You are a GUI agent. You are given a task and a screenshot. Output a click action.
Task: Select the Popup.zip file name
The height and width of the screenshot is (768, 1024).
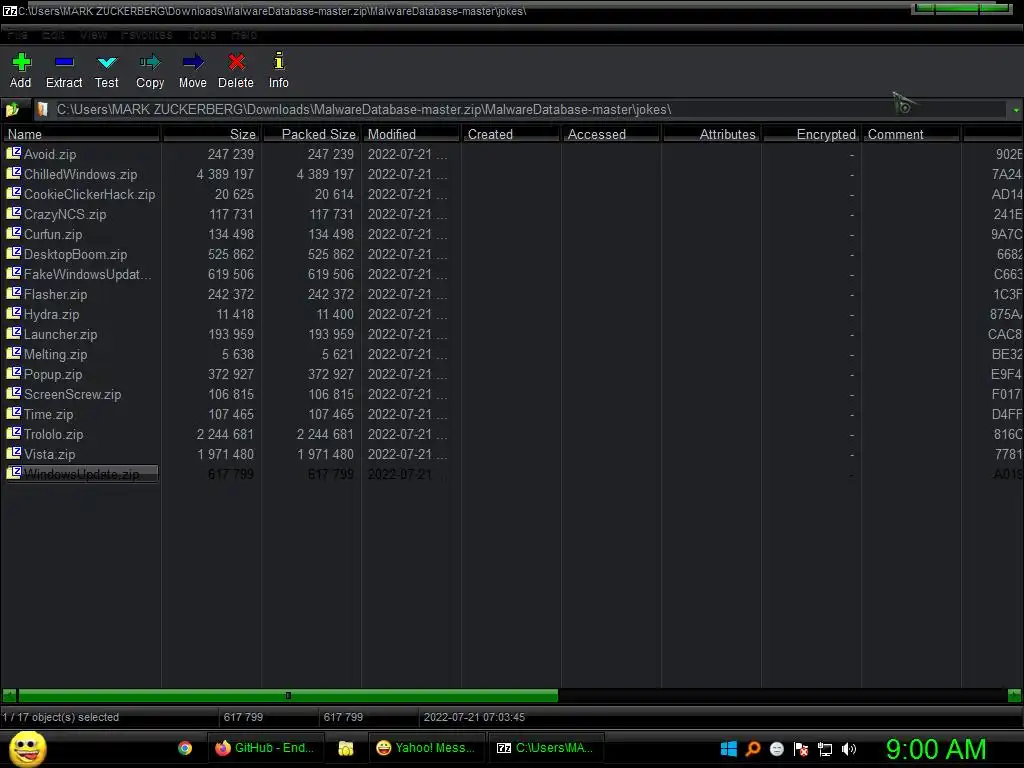point(53,374)
